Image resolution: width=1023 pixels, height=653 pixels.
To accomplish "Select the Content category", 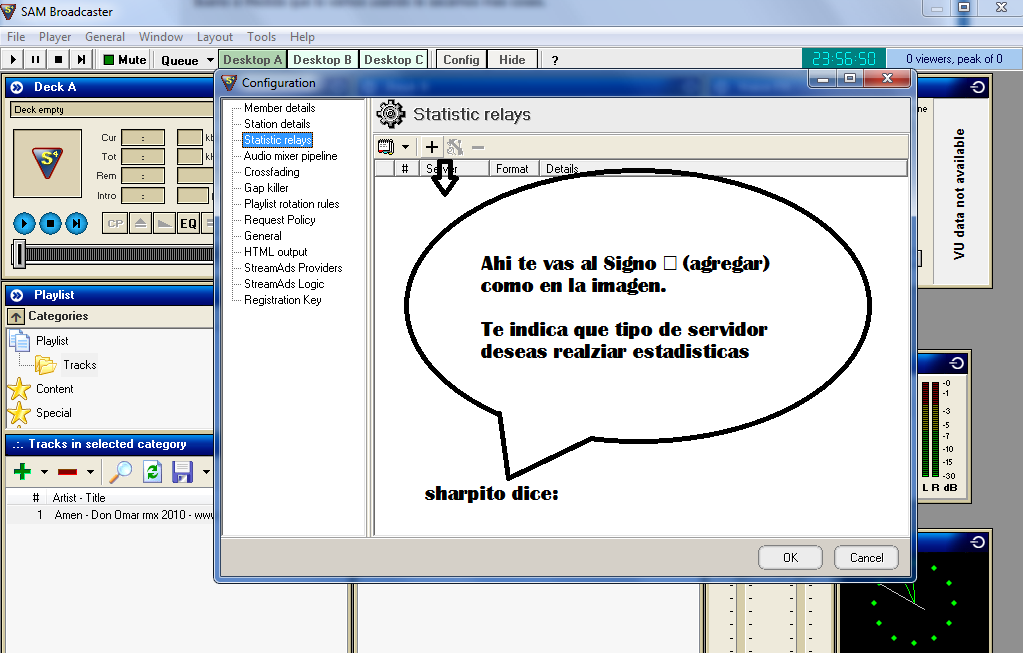I will point(54,389).
